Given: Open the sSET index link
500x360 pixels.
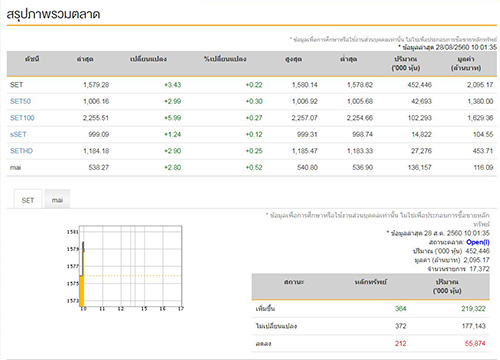Looking at the screenshot, I should [18, 134].
